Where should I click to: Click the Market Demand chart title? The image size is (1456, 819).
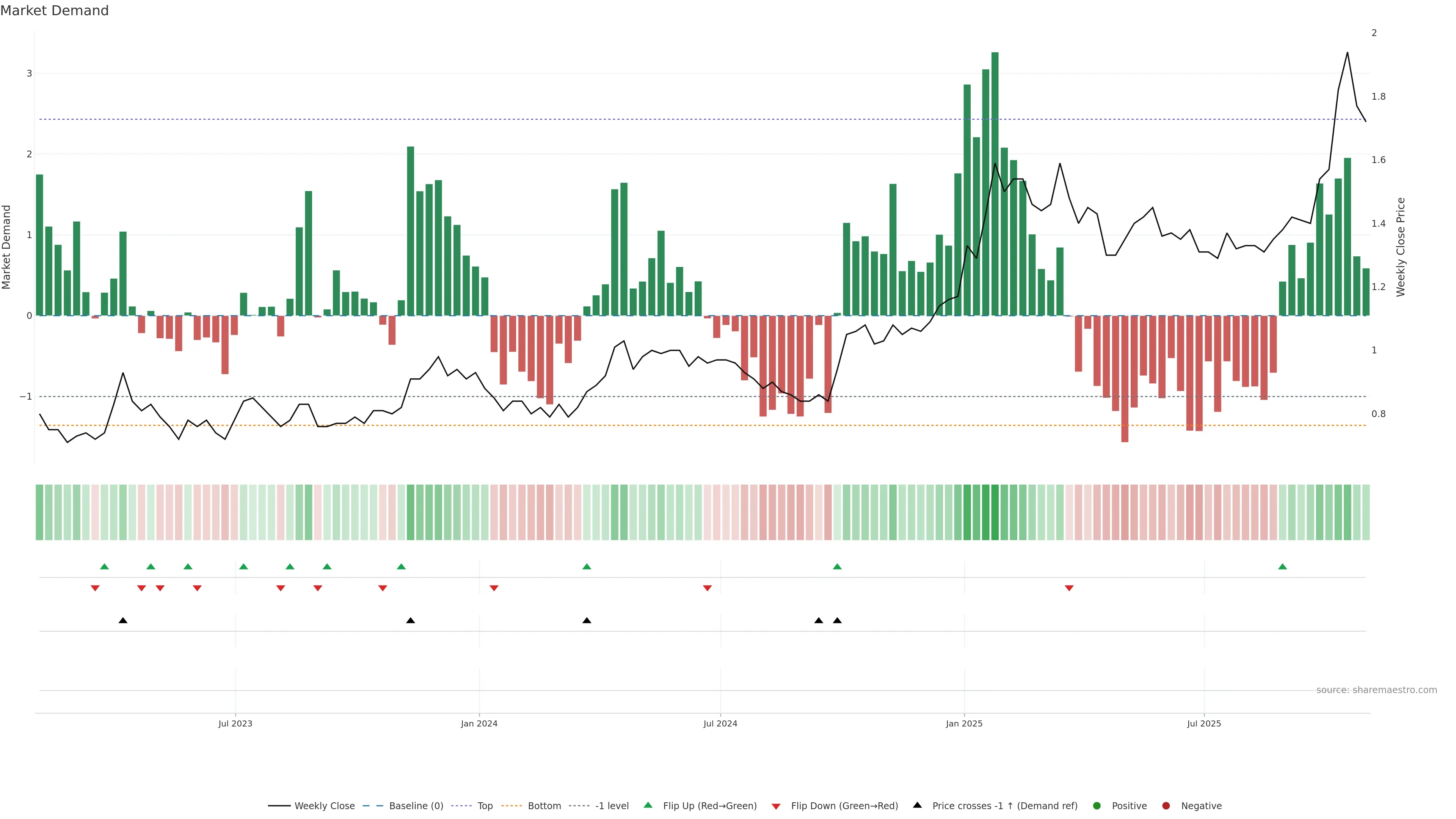[x=54, y=11]
